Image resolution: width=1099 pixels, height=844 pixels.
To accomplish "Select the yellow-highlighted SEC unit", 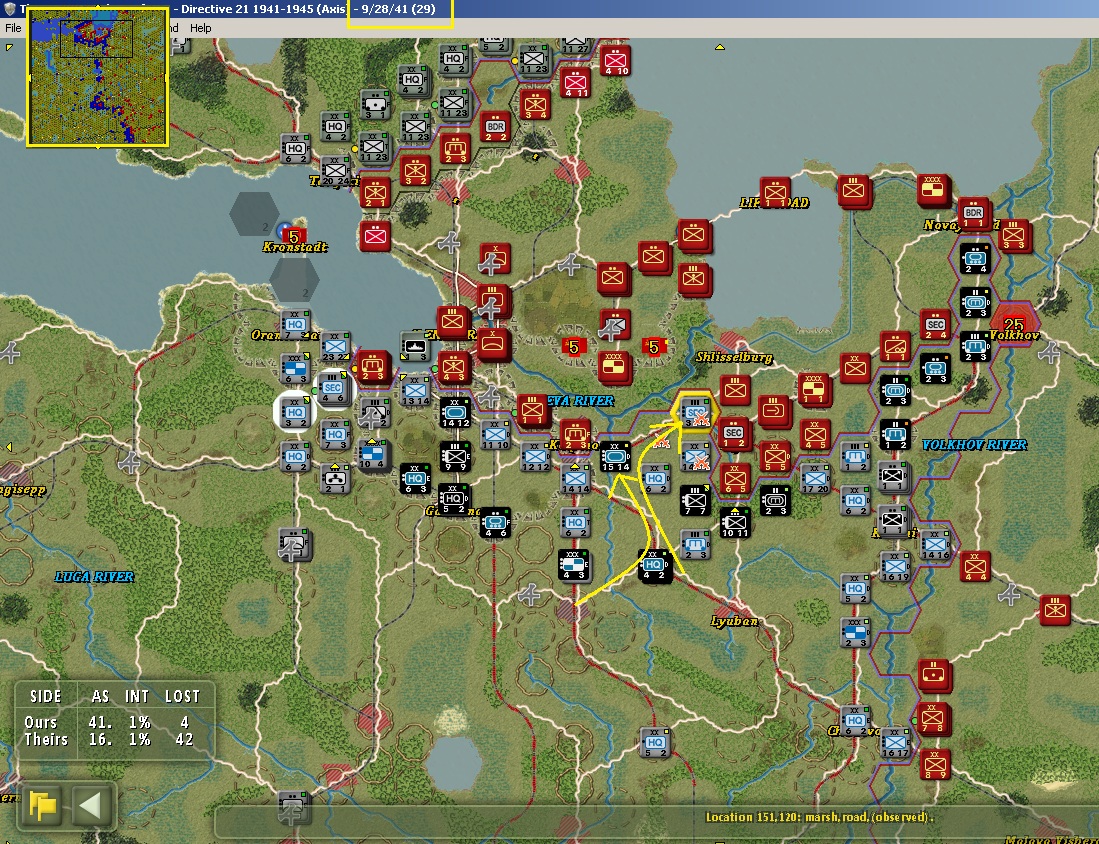I will tap(695, 411).
